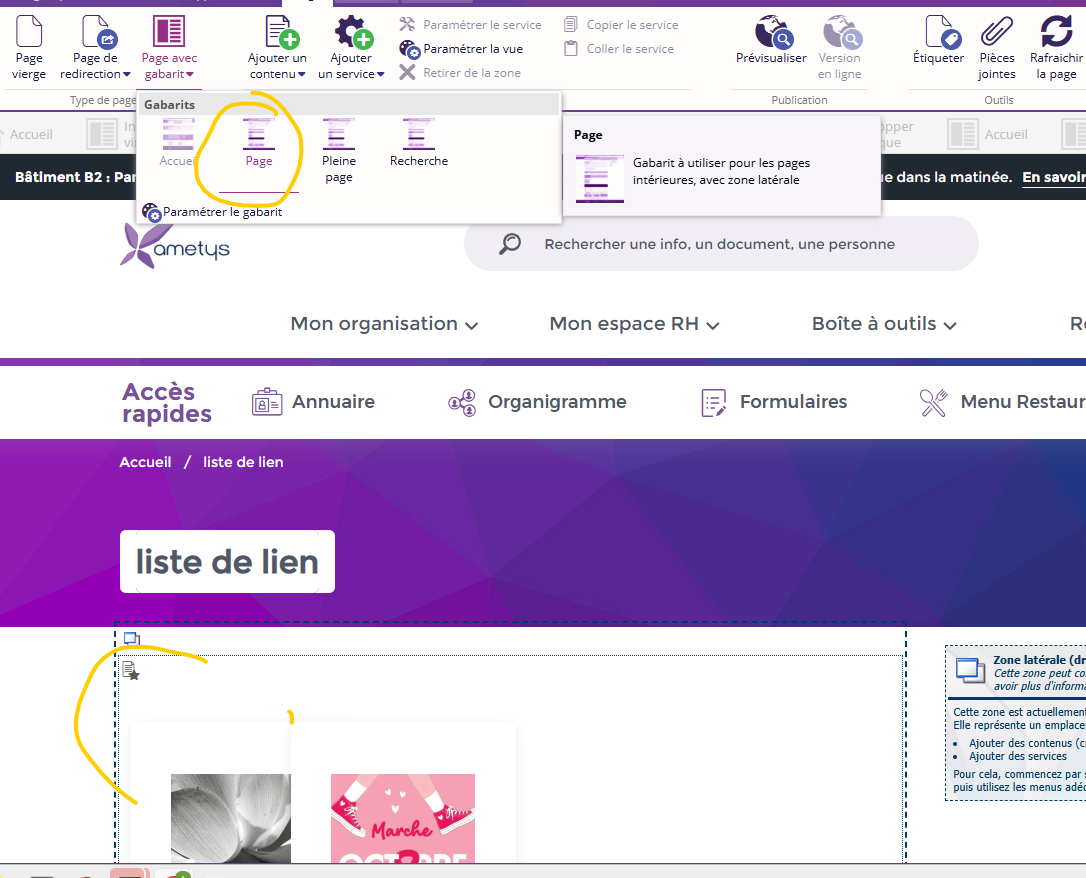Click the Prévisualiser icon

point(771,34)
